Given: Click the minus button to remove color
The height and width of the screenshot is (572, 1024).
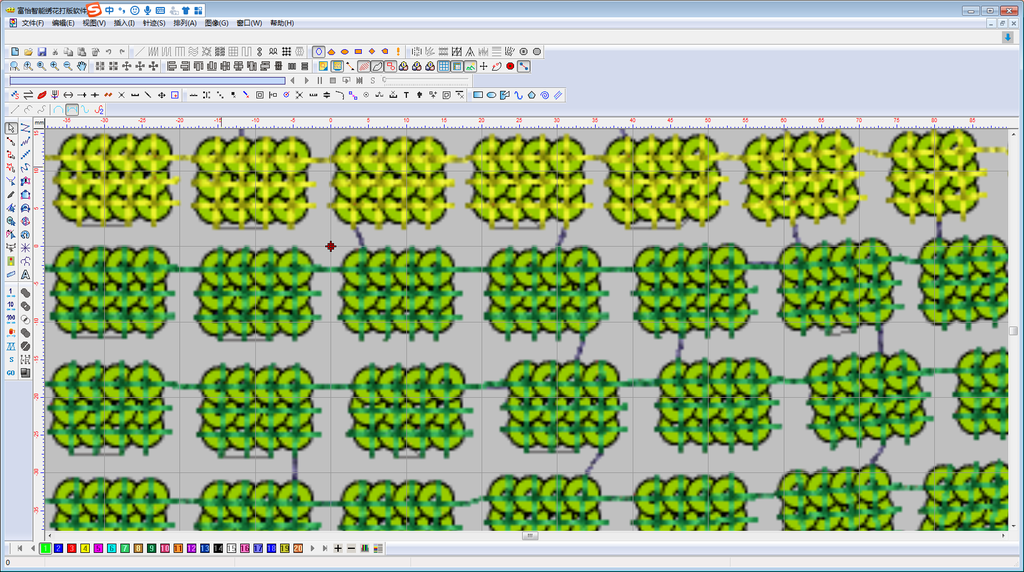Looking at the screenshot, I should point(351,548).
